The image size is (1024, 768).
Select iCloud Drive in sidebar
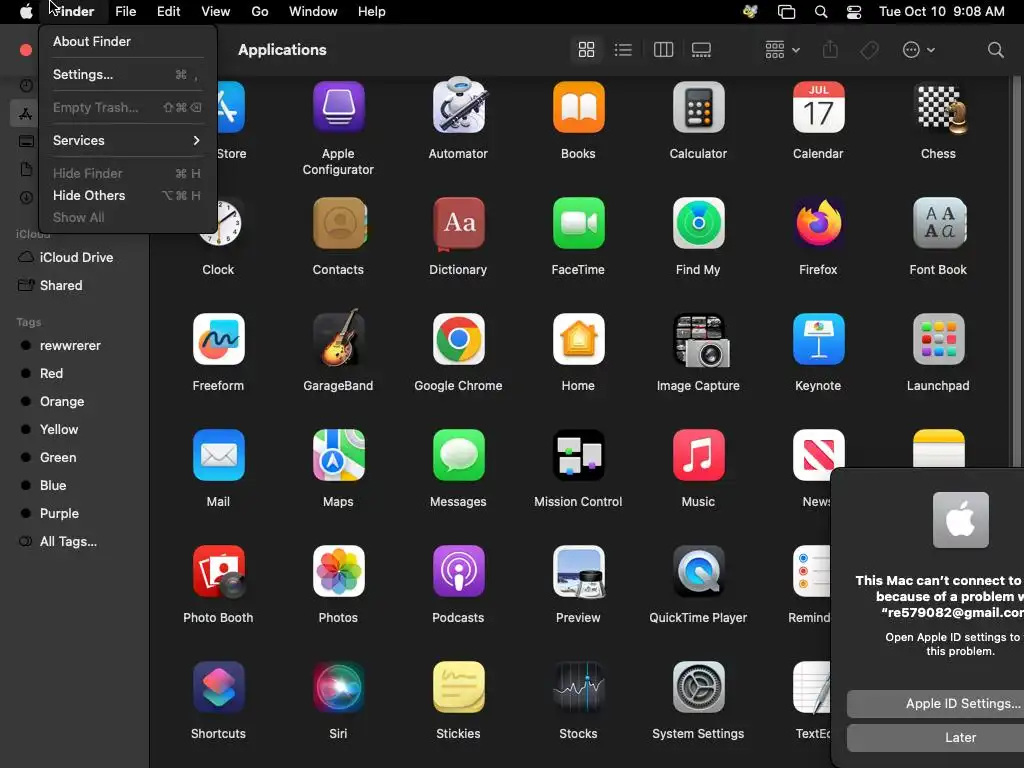click(x=75, y=257)
